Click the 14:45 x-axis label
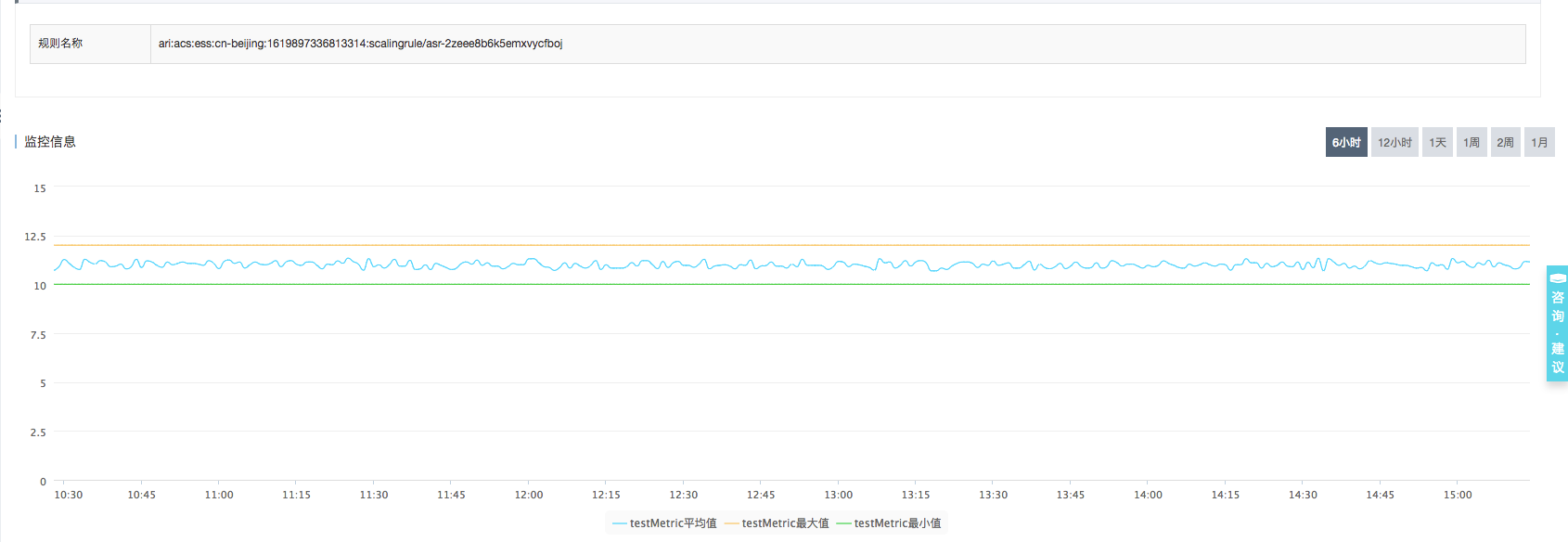Screen dimensions: 1568x542 tap(1380, 495)
